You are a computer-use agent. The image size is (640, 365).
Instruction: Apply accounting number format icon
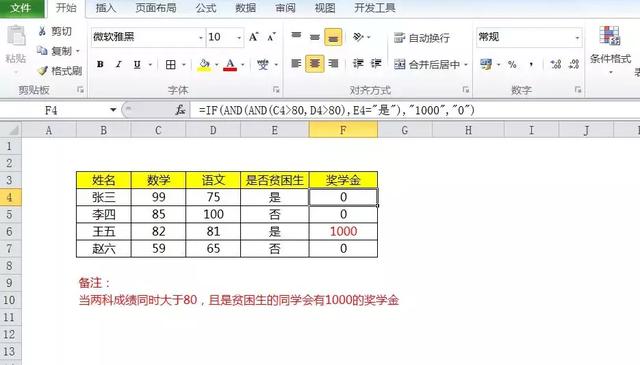coord(486,64)
